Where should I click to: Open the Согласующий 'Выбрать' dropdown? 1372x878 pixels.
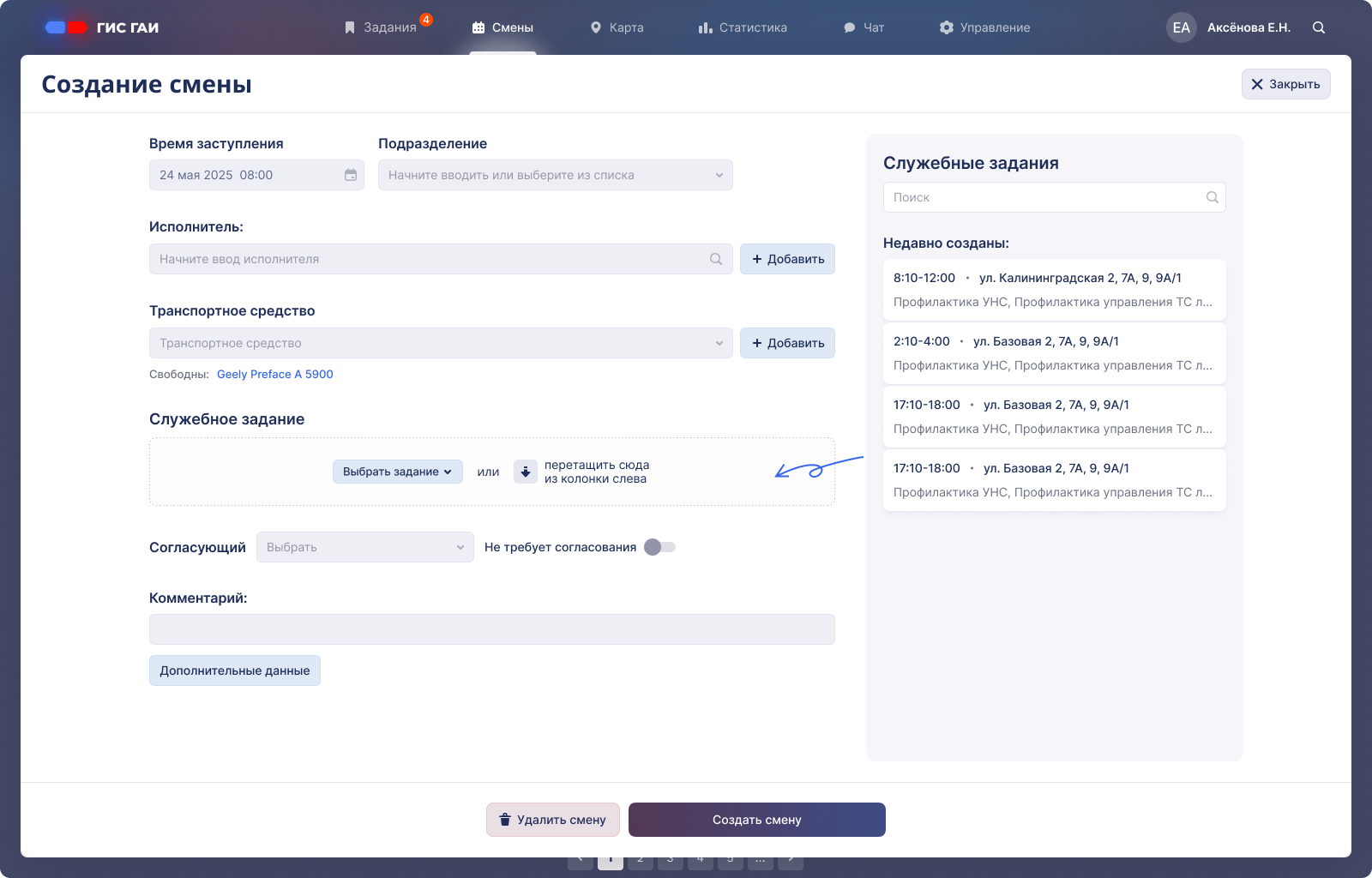(364, 547)
